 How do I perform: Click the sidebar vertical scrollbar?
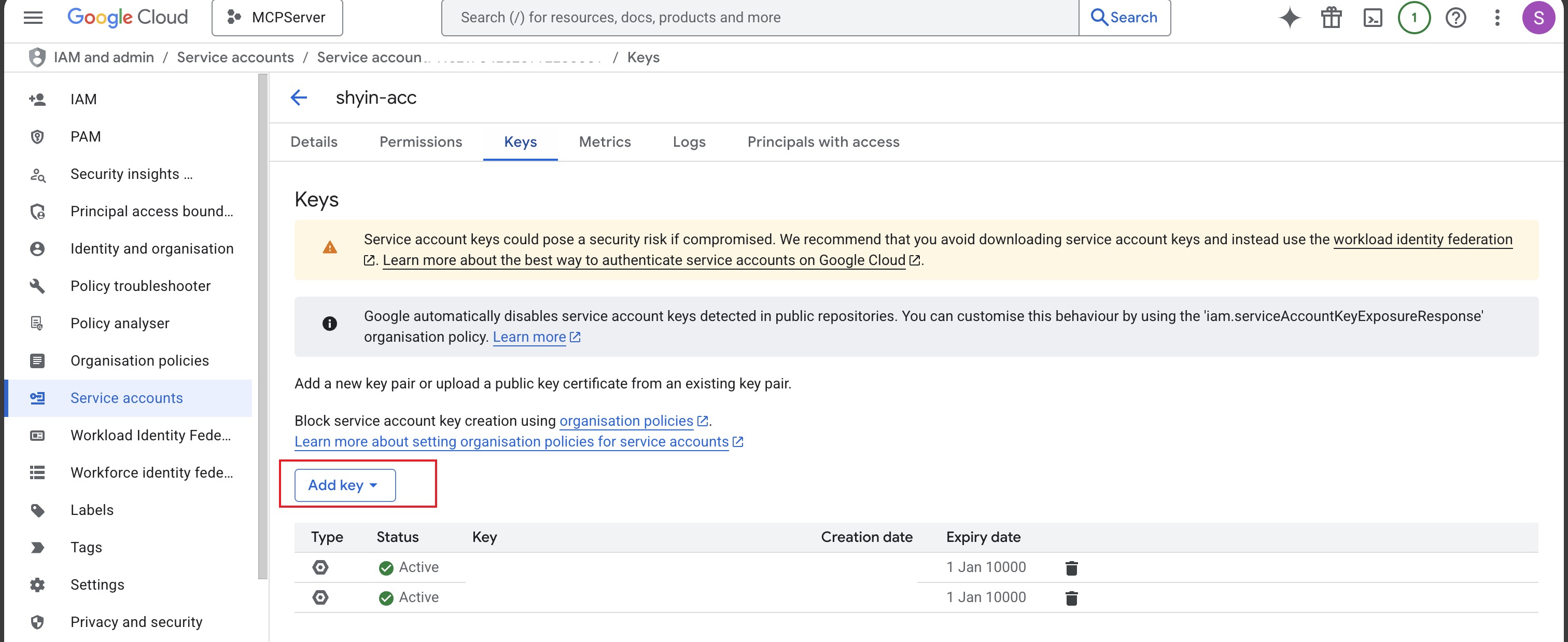(x=263, y=326)
